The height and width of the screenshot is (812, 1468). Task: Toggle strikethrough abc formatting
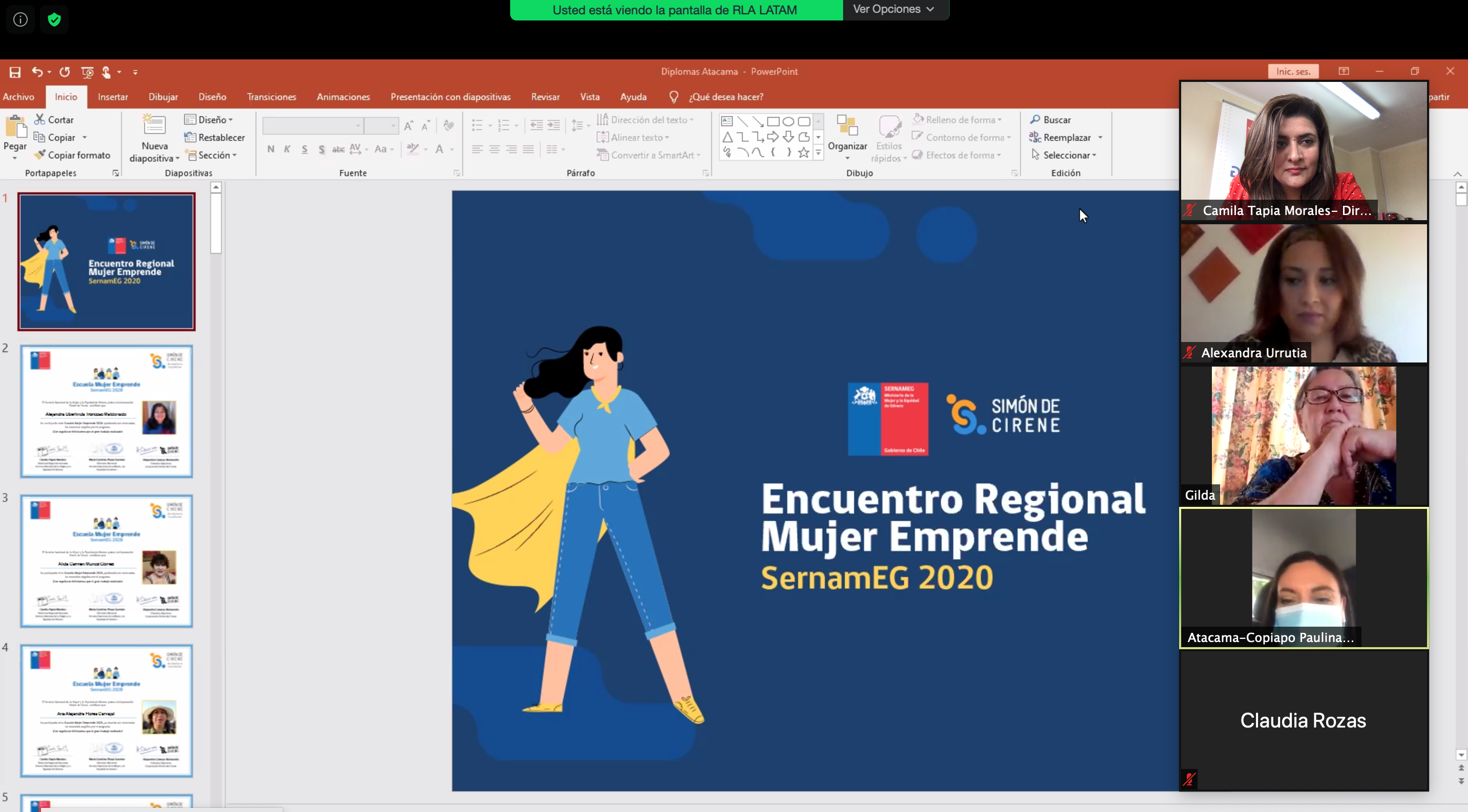click(339, 149)
